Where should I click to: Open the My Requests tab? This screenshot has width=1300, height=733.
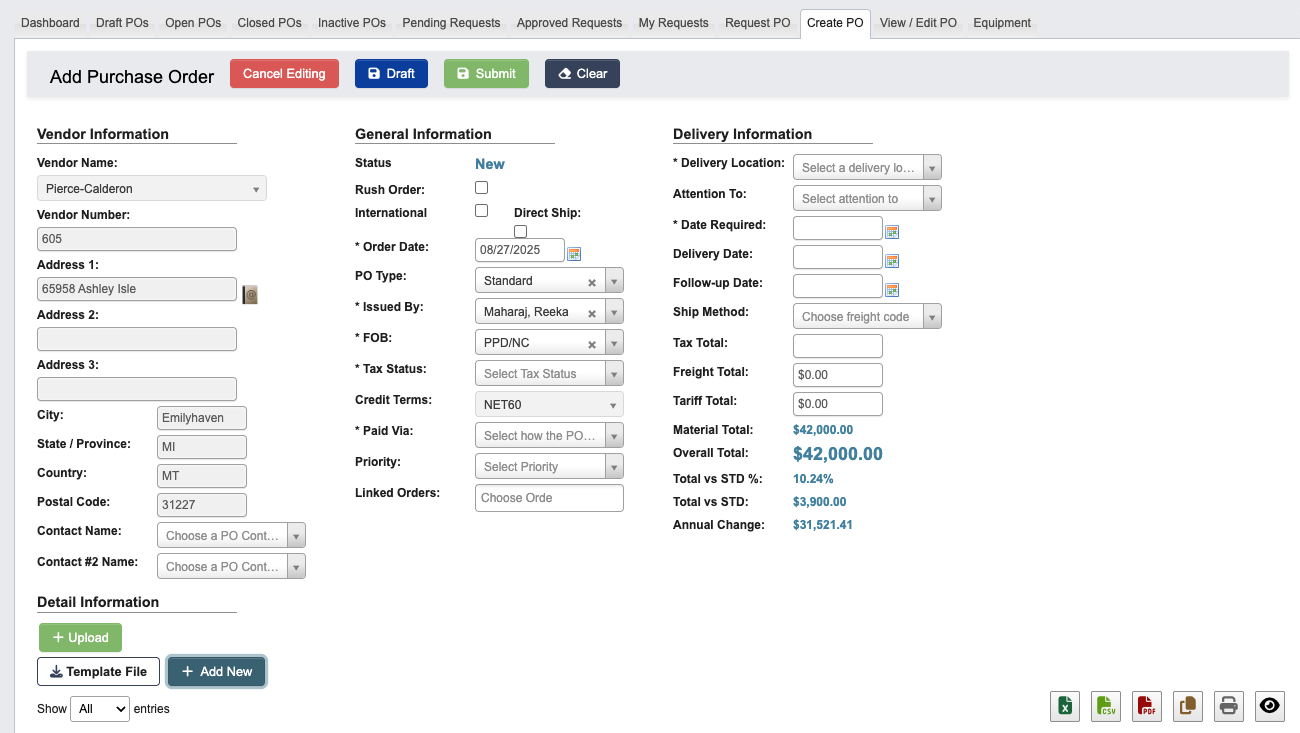(x=673, y=23)
